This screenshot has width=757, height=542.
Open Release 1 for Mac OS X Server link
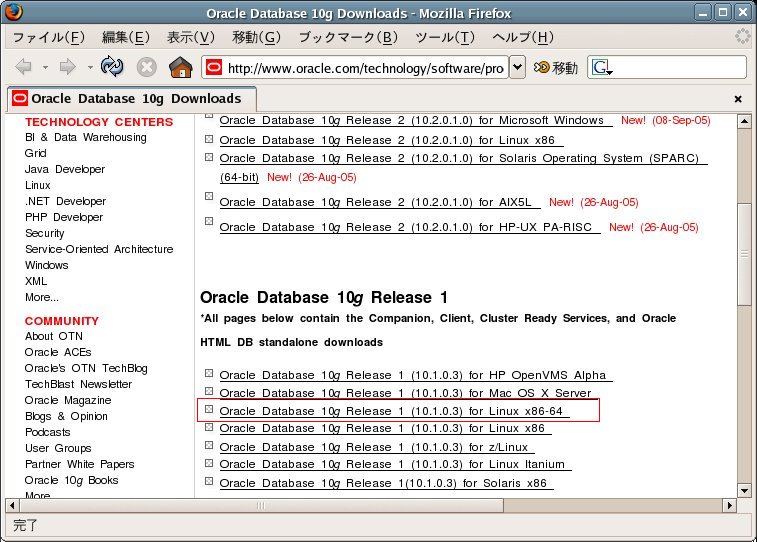click(x=408, y=393)
